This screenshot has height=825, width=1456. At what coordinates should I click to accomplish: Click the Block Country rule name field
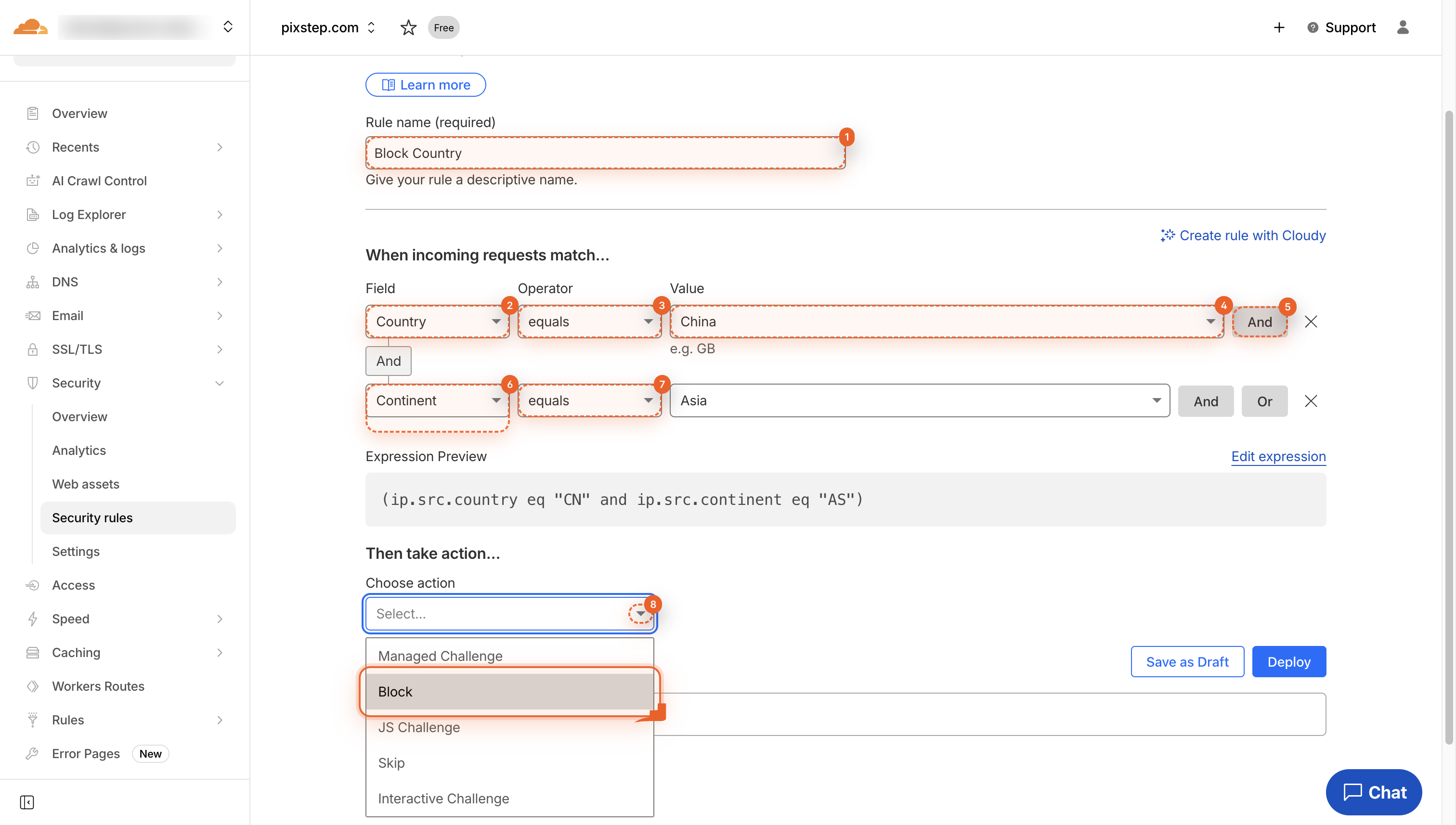click(605, 153)
